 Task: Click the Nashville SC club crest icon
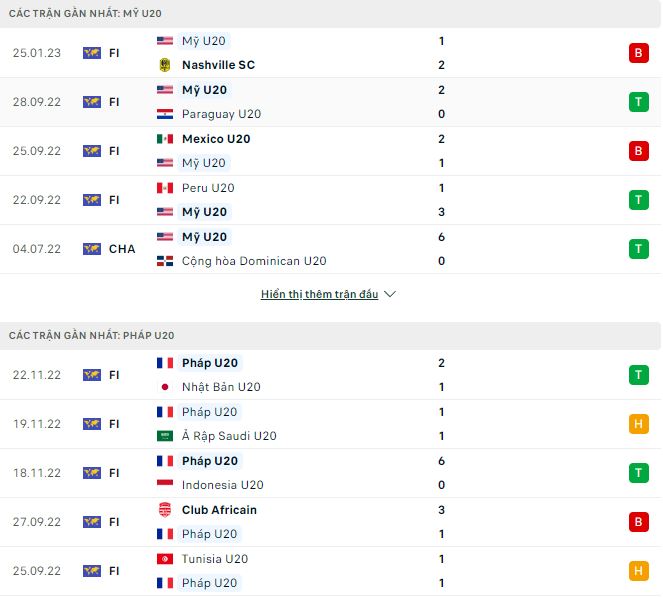pyautogui.click(x=165, y=65)
